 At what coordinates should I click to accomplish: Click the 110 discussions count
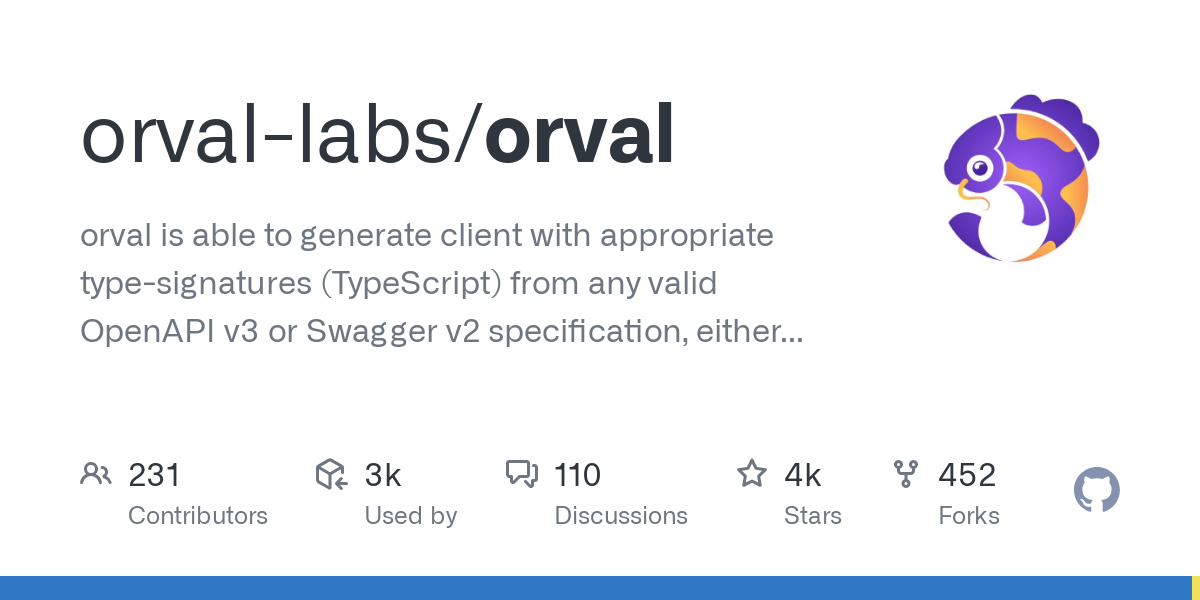577,475
